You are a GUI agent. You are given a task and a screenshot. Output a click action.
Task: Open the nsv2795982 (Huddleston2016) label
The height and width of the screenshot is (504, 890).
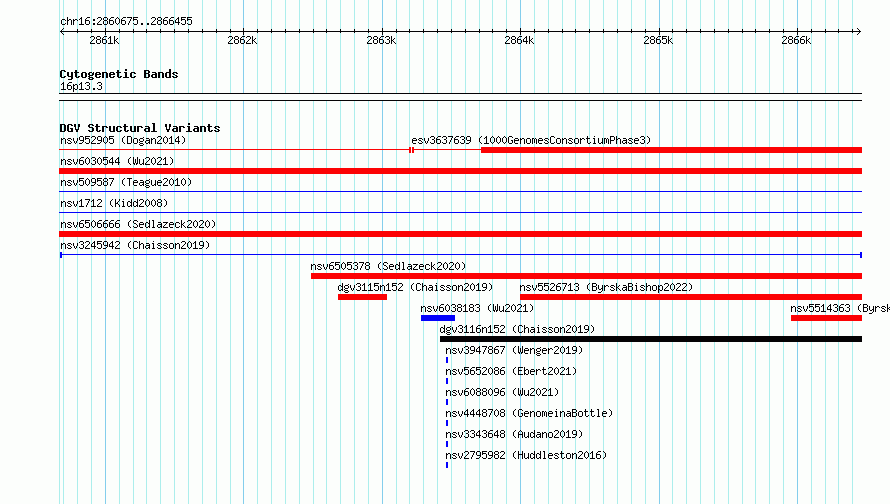pos(526,455)
